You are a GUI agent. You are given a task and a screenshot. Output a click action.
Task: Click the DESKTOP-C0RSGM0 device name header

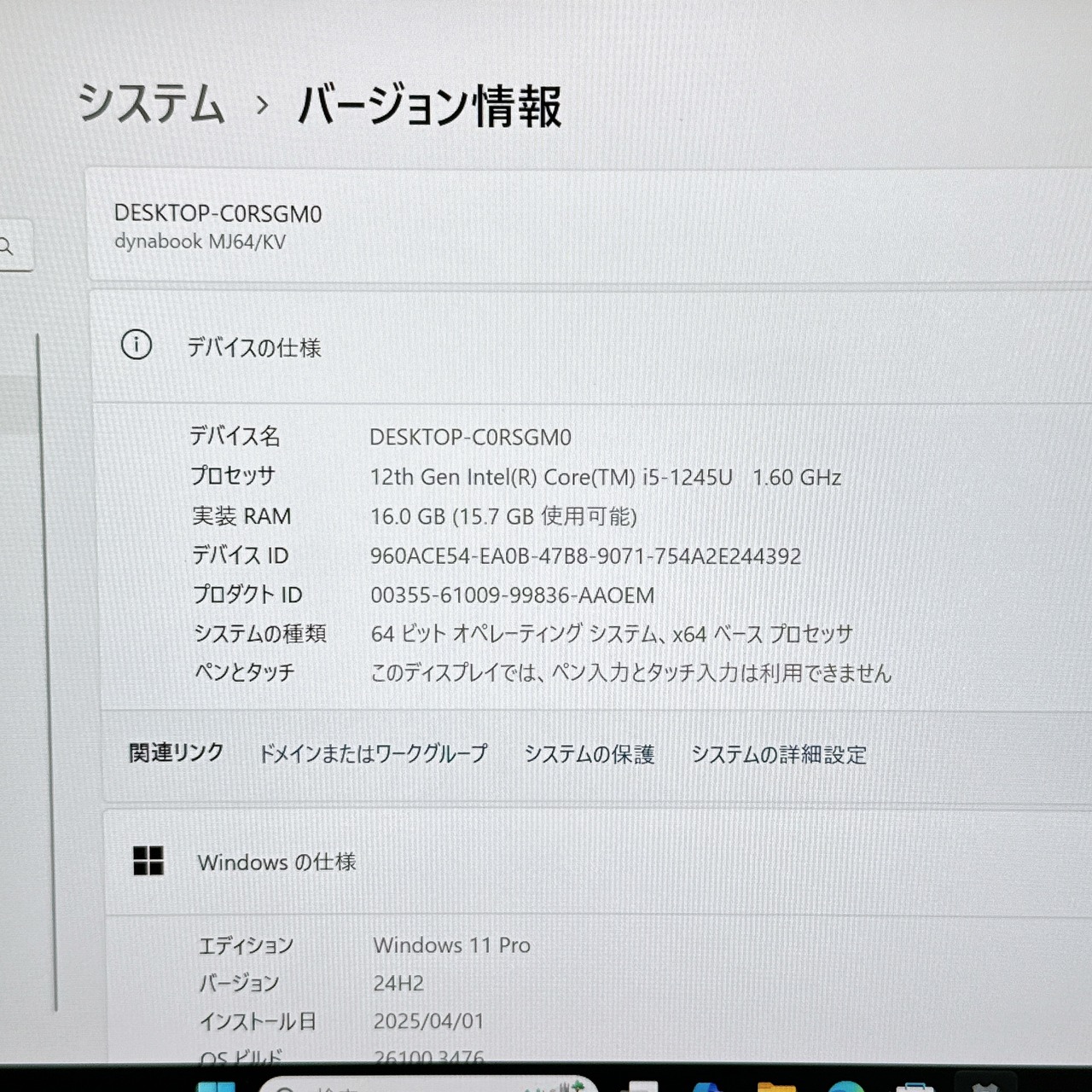219,215
